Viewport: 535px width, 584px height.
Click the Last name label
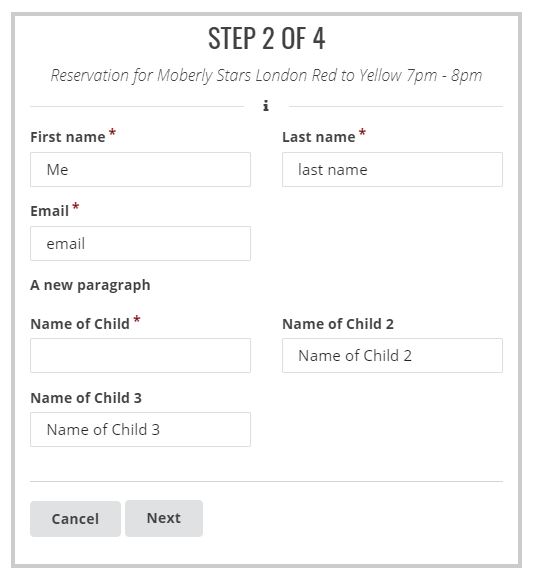(319, 137)
